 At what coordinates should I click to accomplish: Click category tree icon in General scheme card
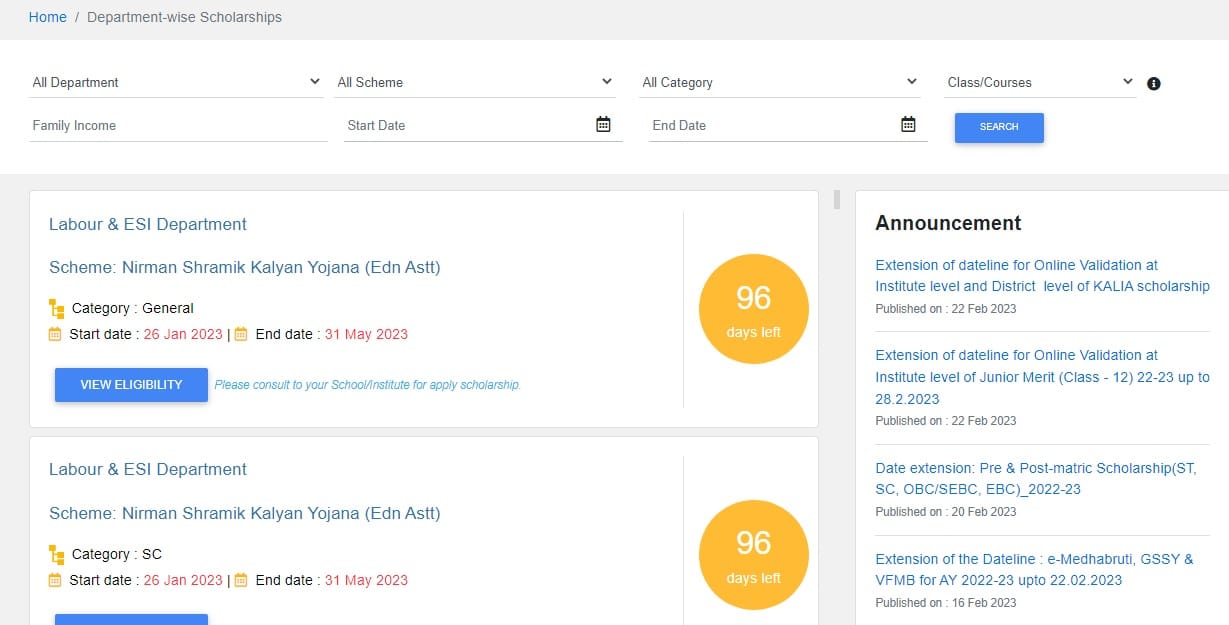click(x=56, y=308)
